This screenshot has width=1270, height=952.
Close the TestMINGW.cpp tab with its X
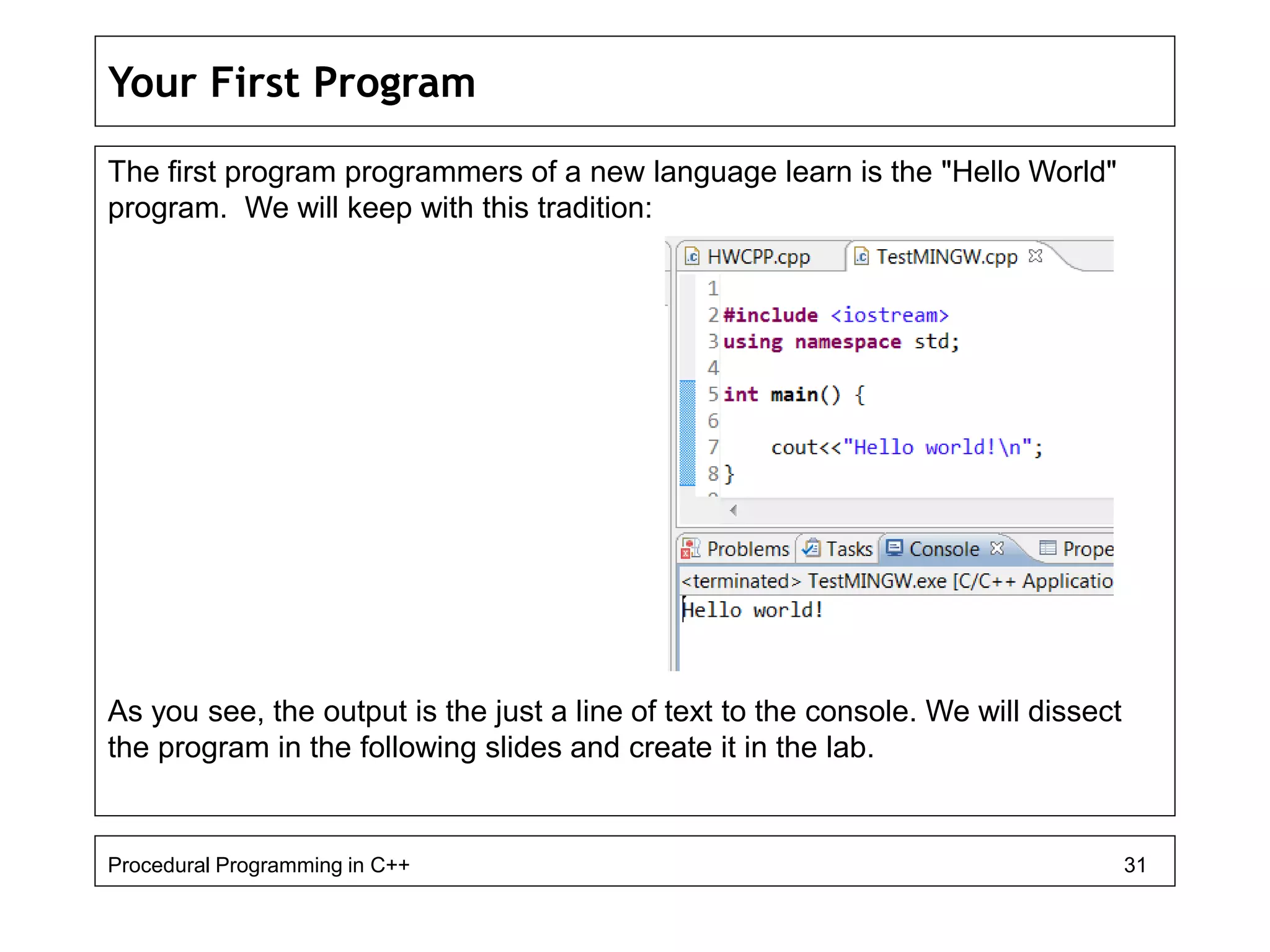tap(1035, 256)
